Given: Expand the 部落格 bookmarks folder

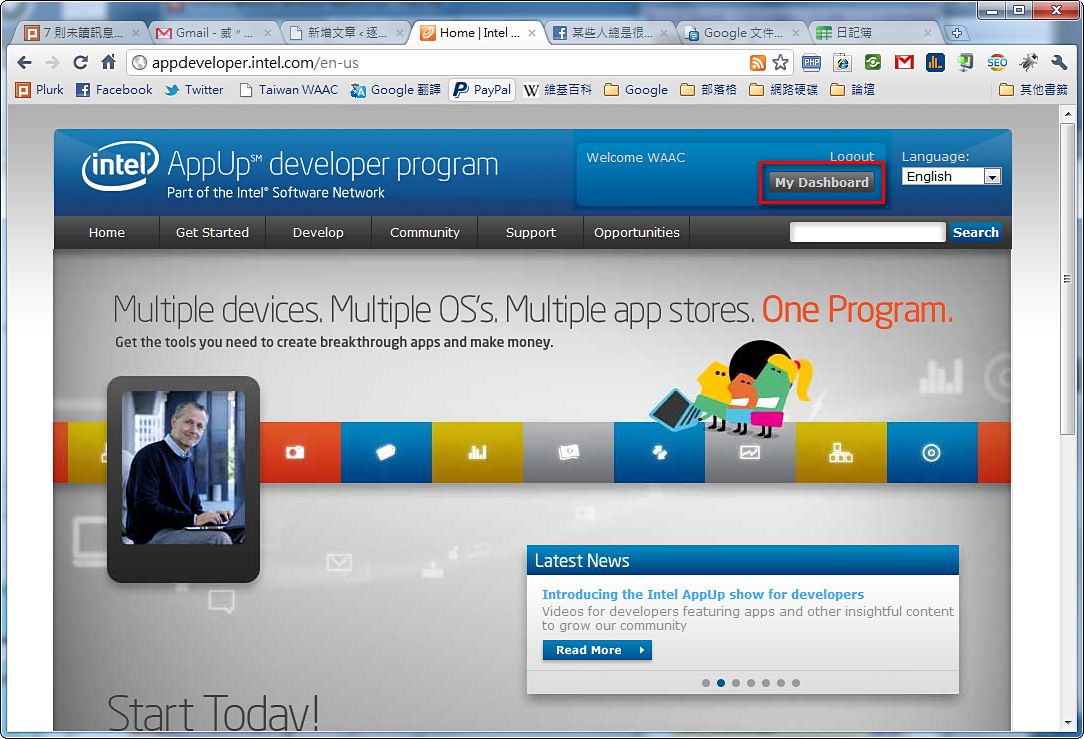Looking at the screenshot, I should (x=709, y=90).
